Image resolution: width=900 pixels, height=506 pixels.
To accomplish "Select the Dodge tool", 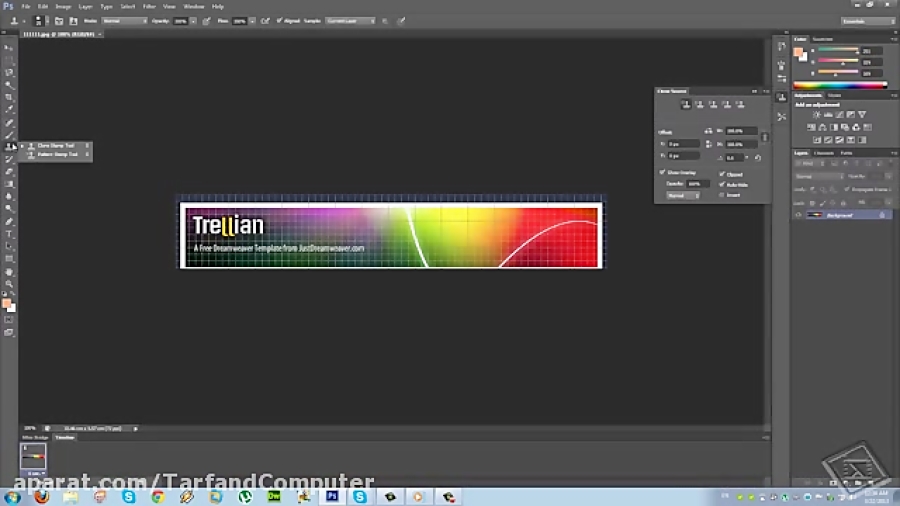I will [x=9, y=208].
